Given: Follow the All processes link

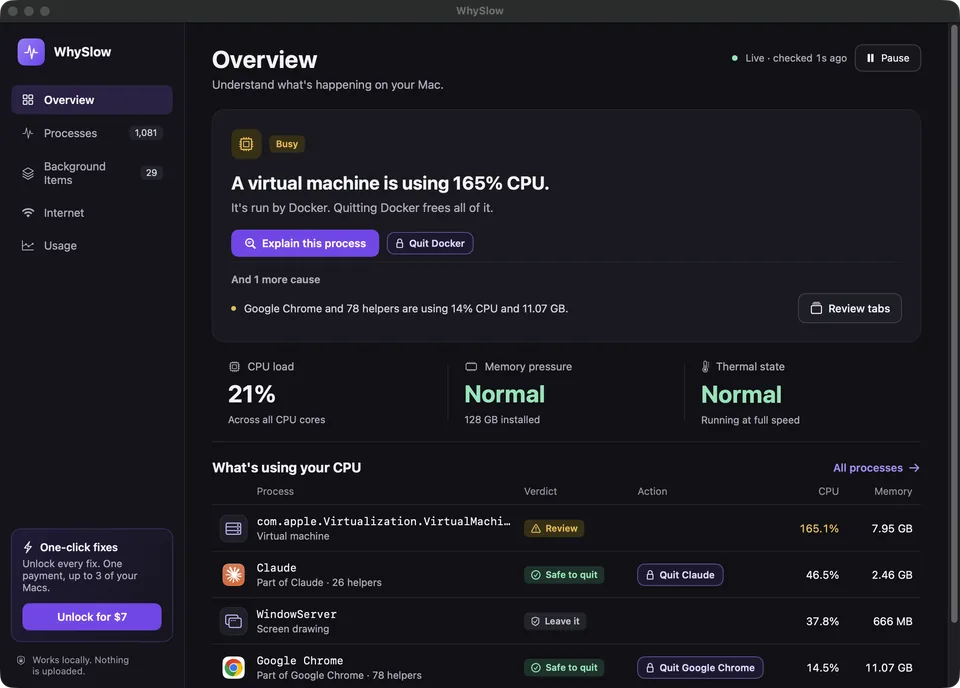Looking at the screenshot, I should click(x=876, y=468).
